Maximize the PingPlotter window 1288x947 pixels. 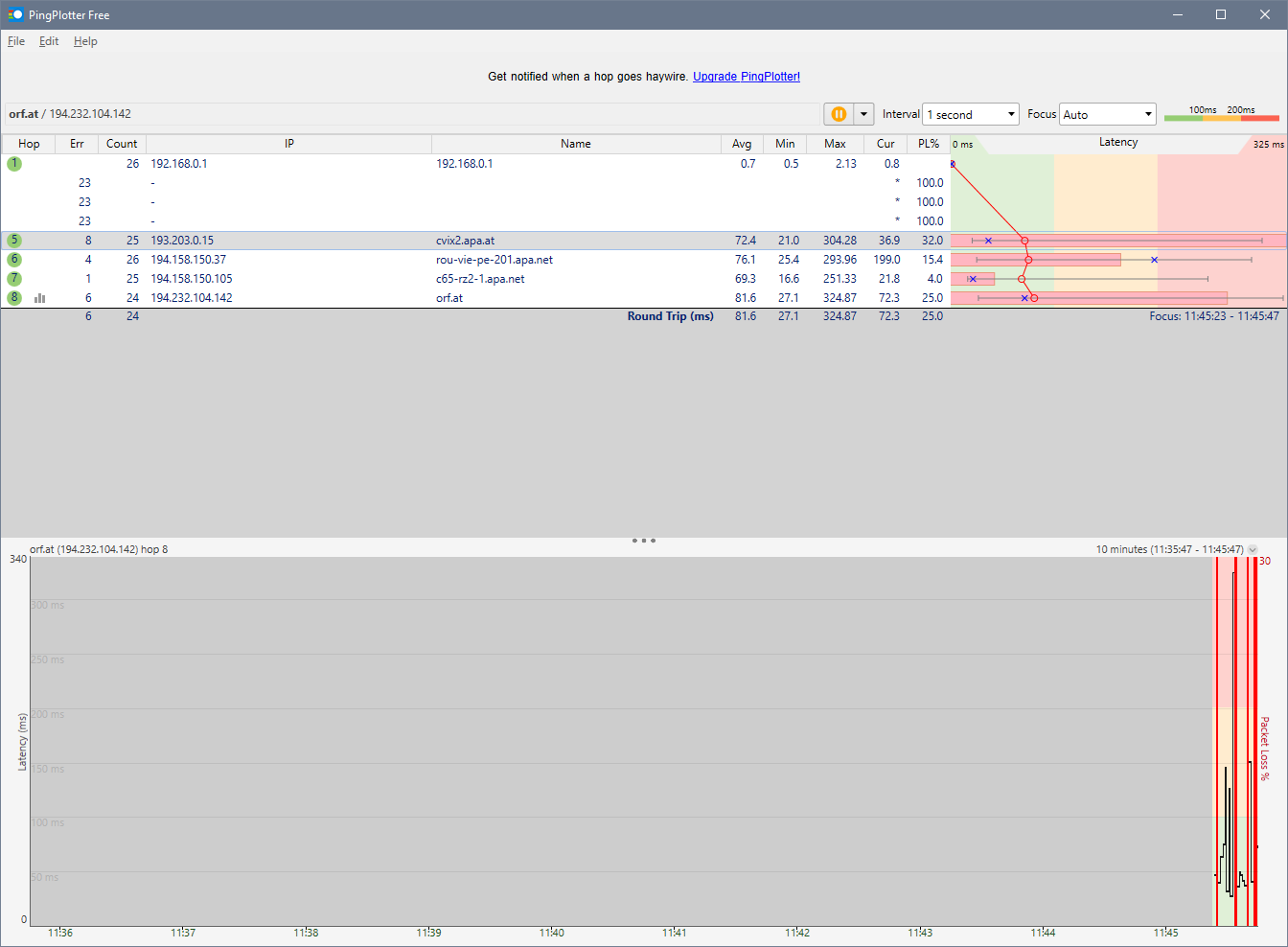click(x=1221, y=14)
